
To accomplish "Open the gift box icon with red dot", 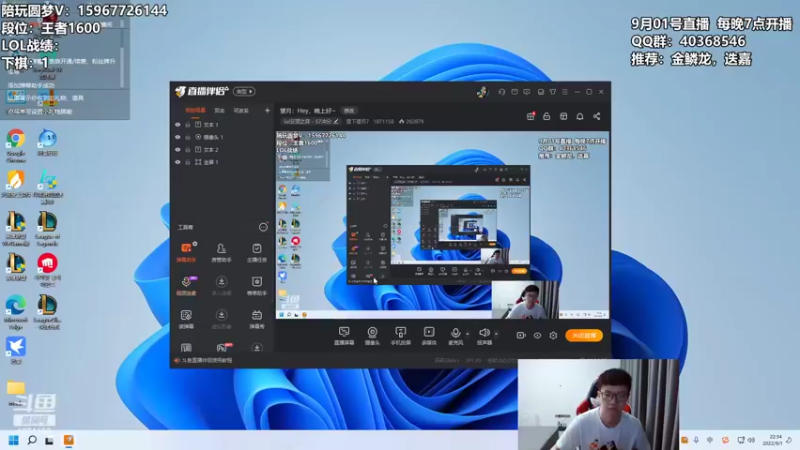I will click(531, 116).
